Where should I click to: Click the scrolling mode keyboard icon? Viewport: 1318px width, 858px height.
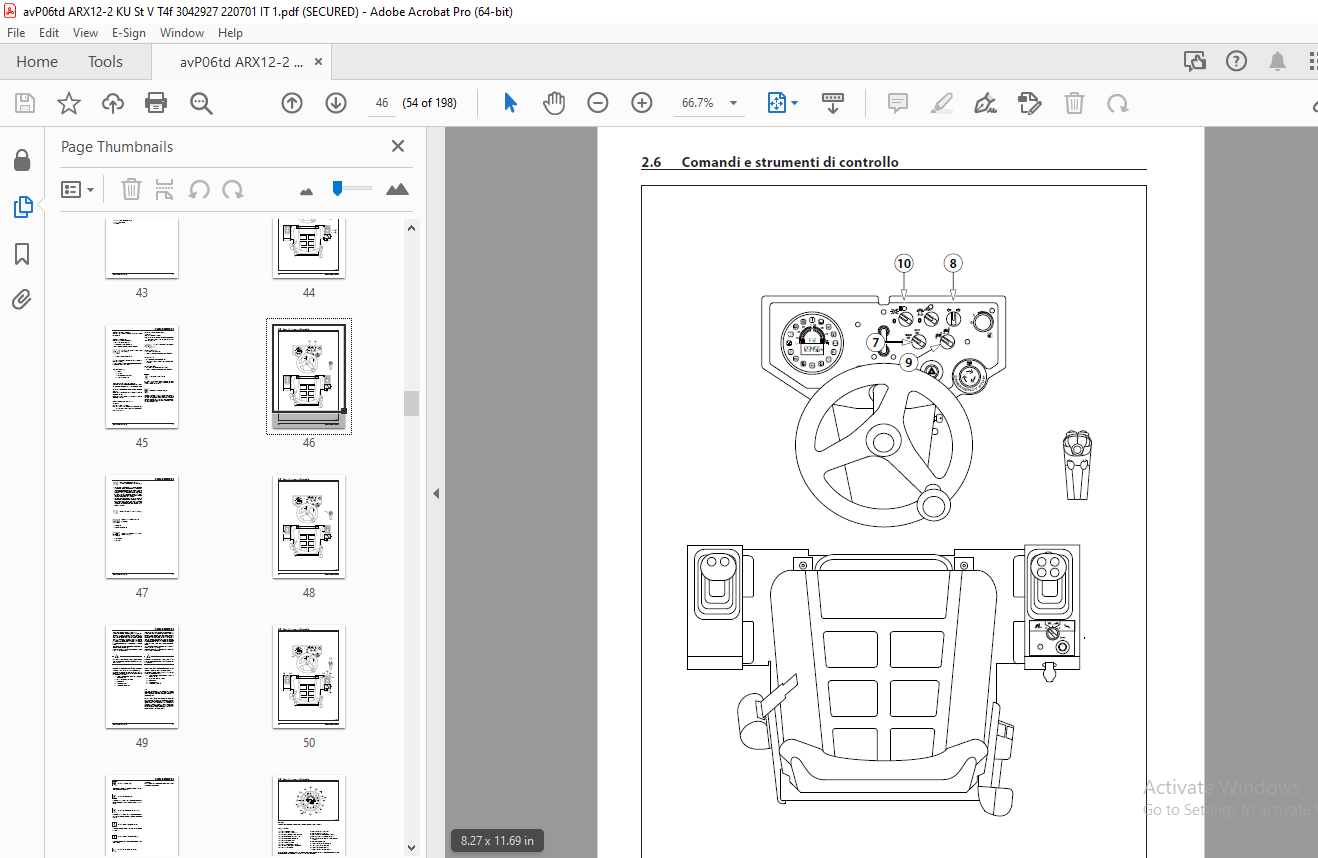[833, 103]
